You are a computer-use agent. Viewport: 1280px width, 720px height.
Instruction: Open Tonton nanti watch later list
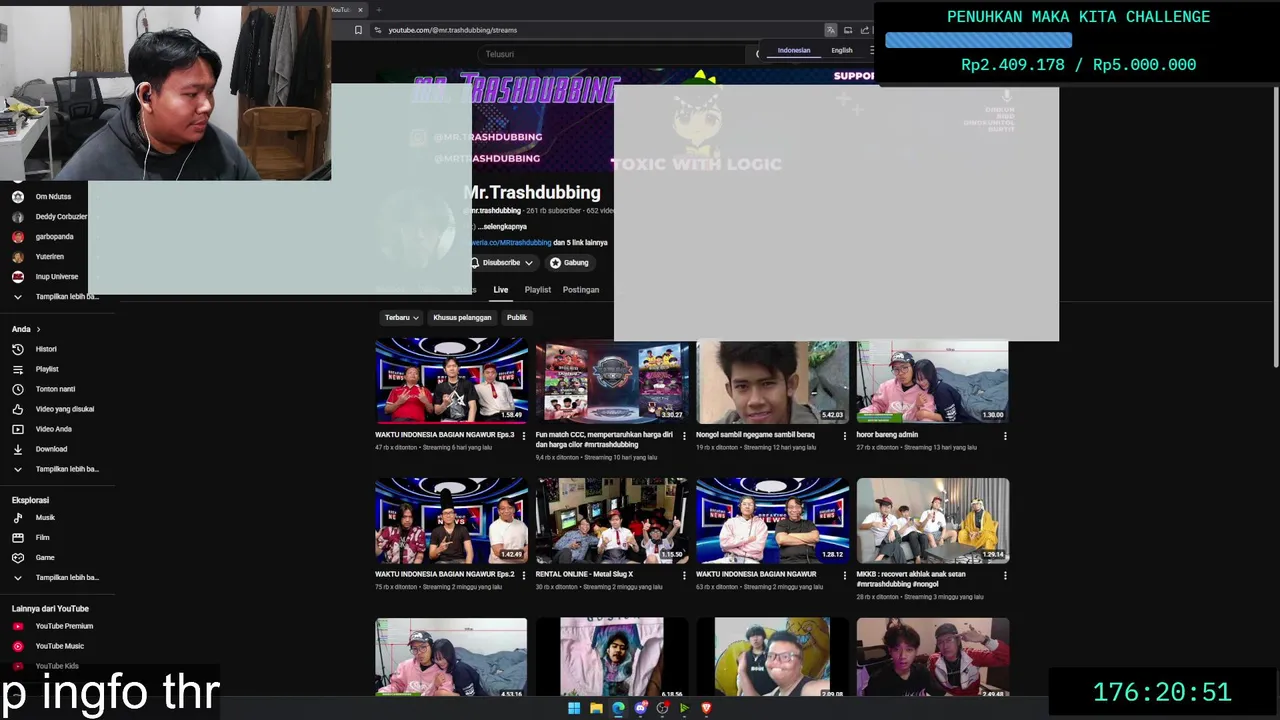tap(54, 389)
